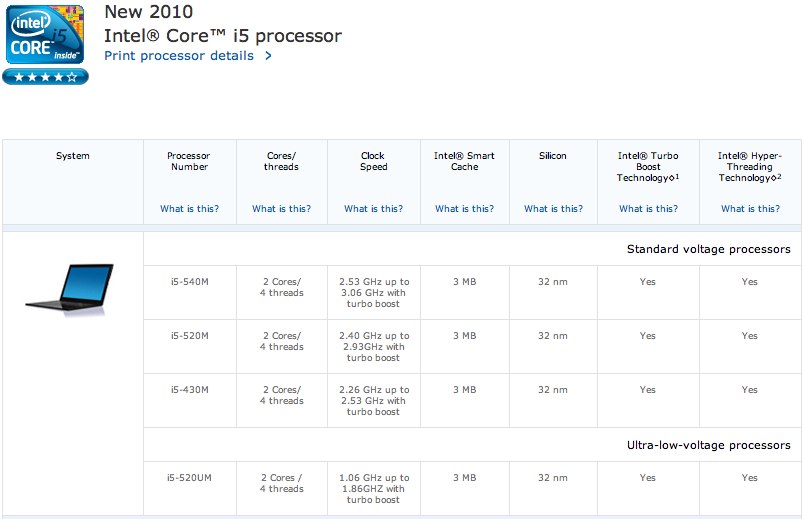Click the Intel Core i5 processor heading

[223, 36]
